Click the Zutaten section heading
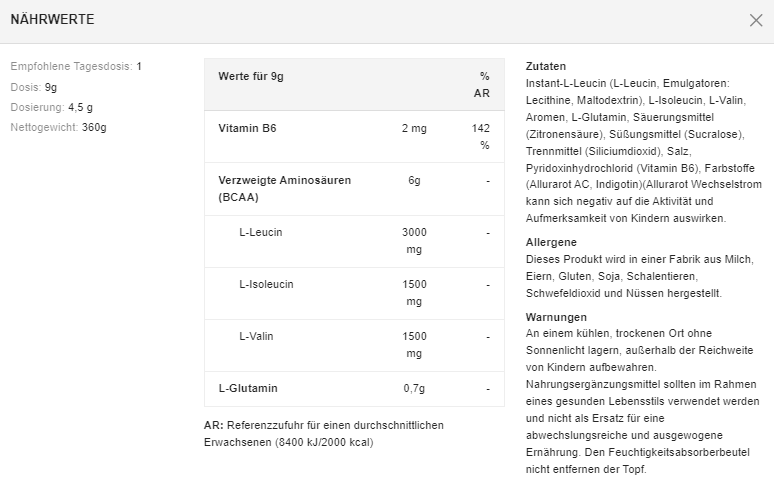The image size is (774, 487). pos(545,66)
